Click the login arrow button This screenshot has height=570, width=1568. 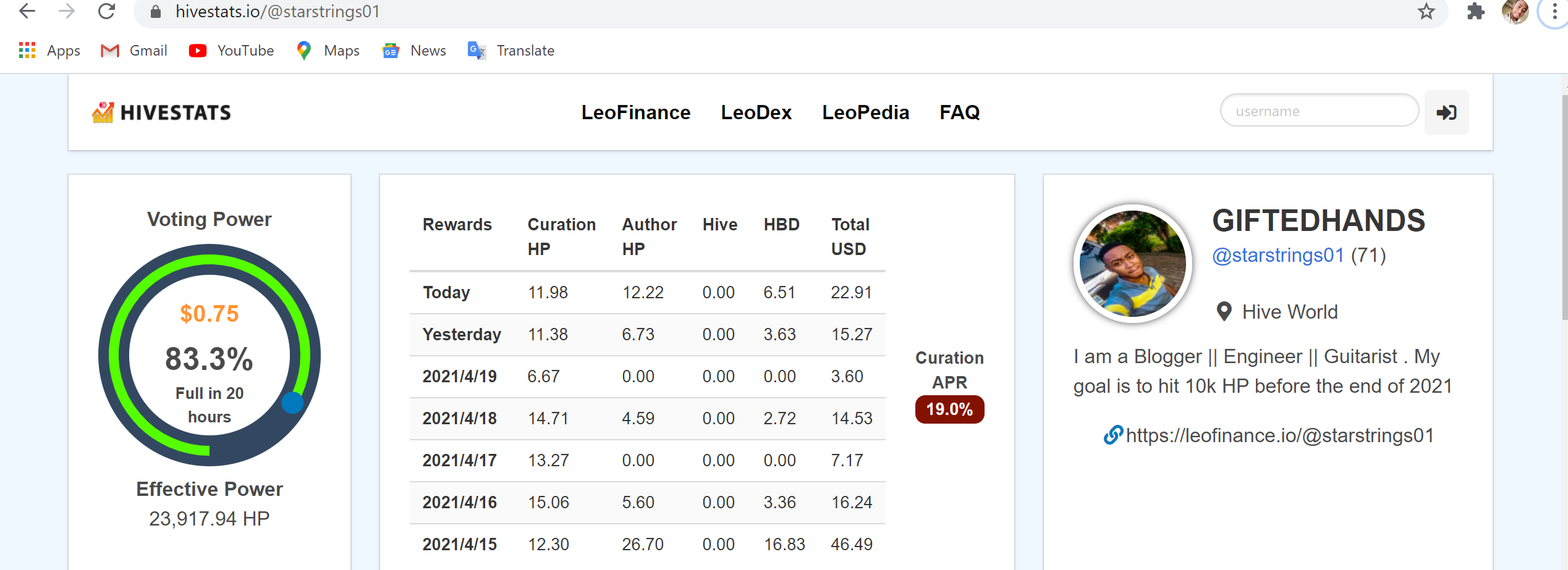tap(1447, 112)
